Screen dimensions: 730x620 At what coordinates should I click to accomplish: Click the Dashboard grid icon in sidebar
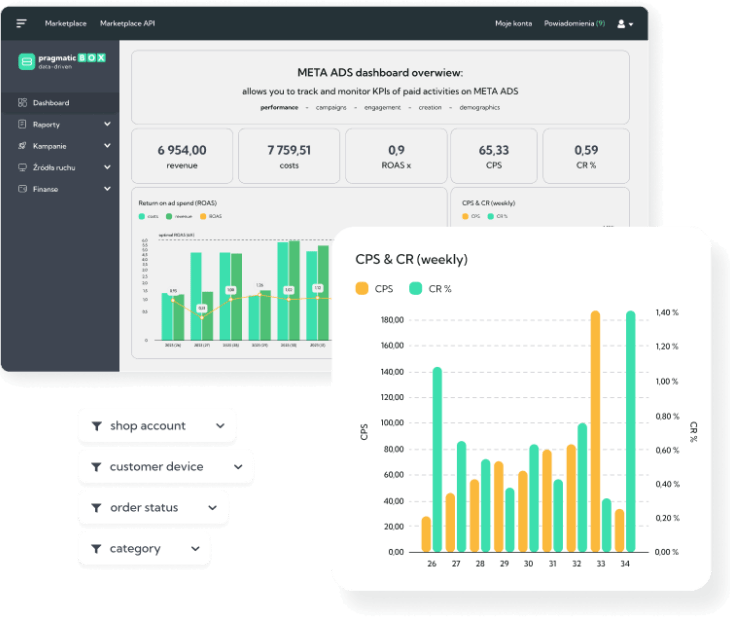pos(22,103)
